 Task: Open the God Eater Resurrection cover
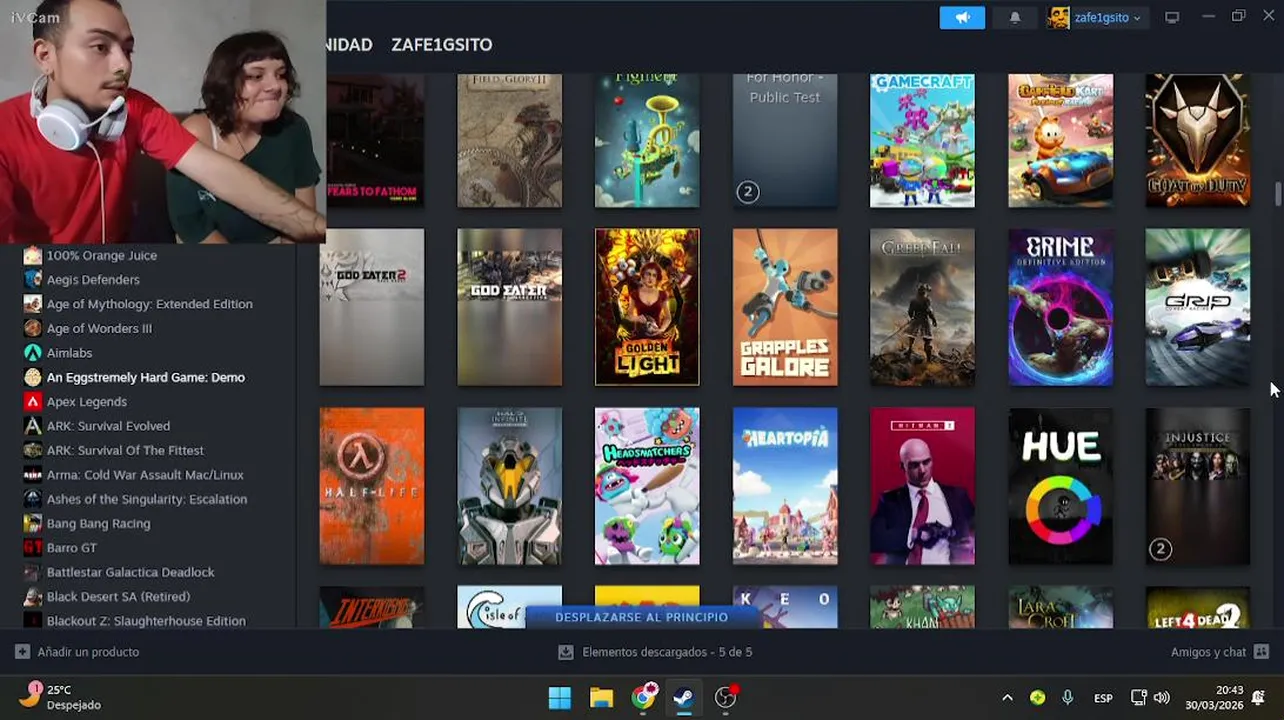(x=509, y=307)
